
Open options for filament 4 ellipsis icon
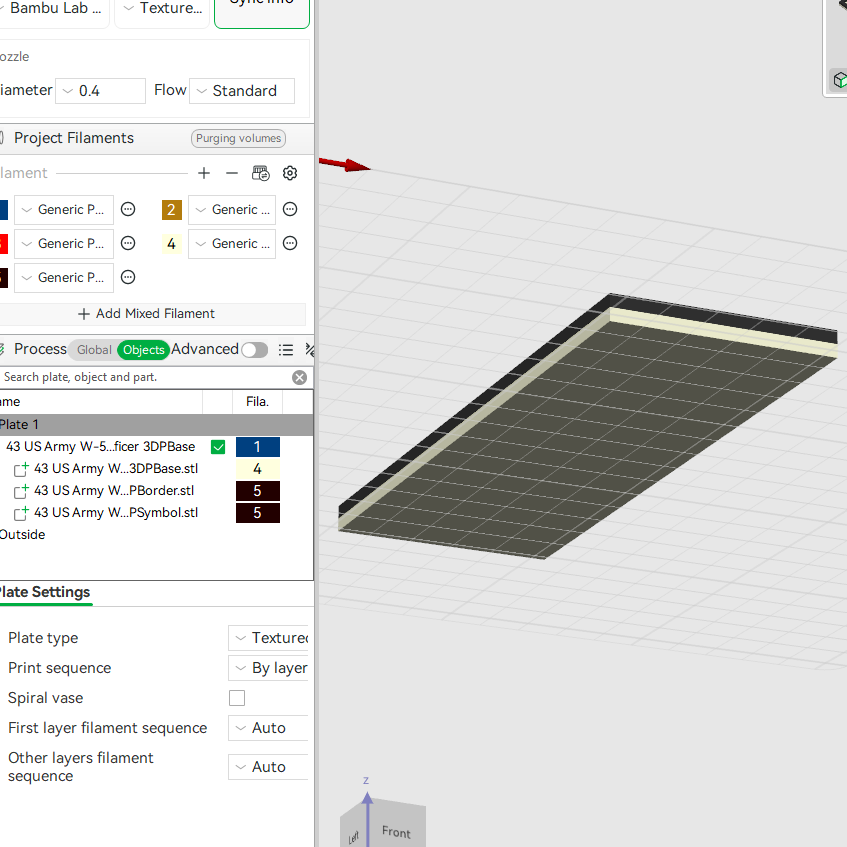coord(290,243)
